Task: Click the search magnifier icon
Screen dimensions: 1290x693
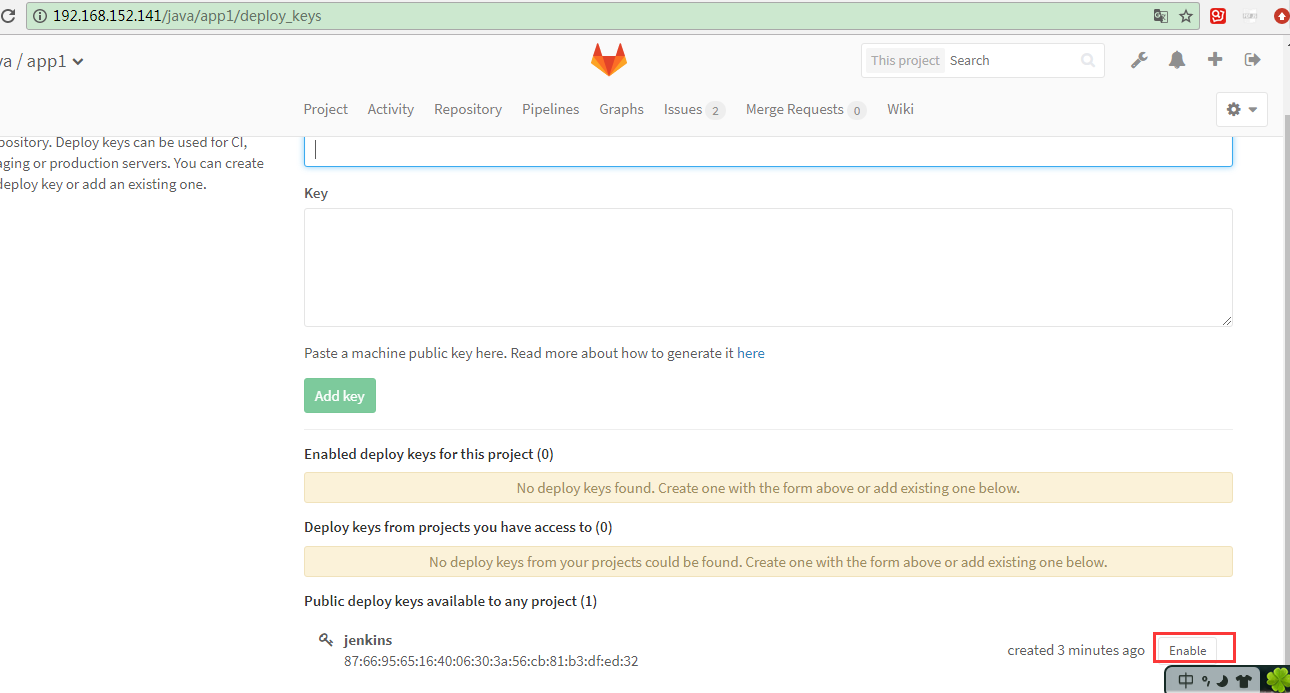Action: tap(1088, 61)
